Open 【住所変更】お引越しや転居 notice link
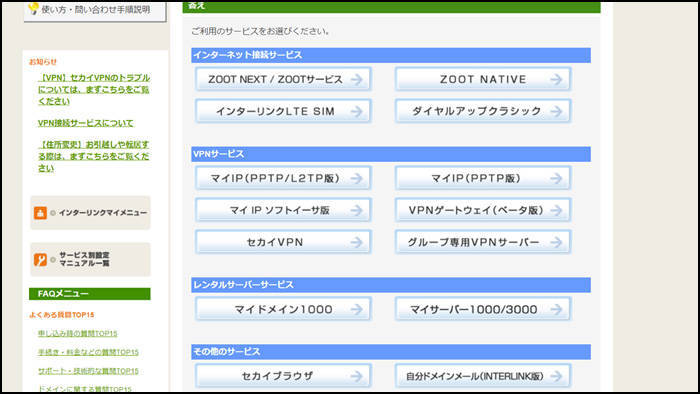Viewport: 700px width, 394px height. tap(93, 156)
